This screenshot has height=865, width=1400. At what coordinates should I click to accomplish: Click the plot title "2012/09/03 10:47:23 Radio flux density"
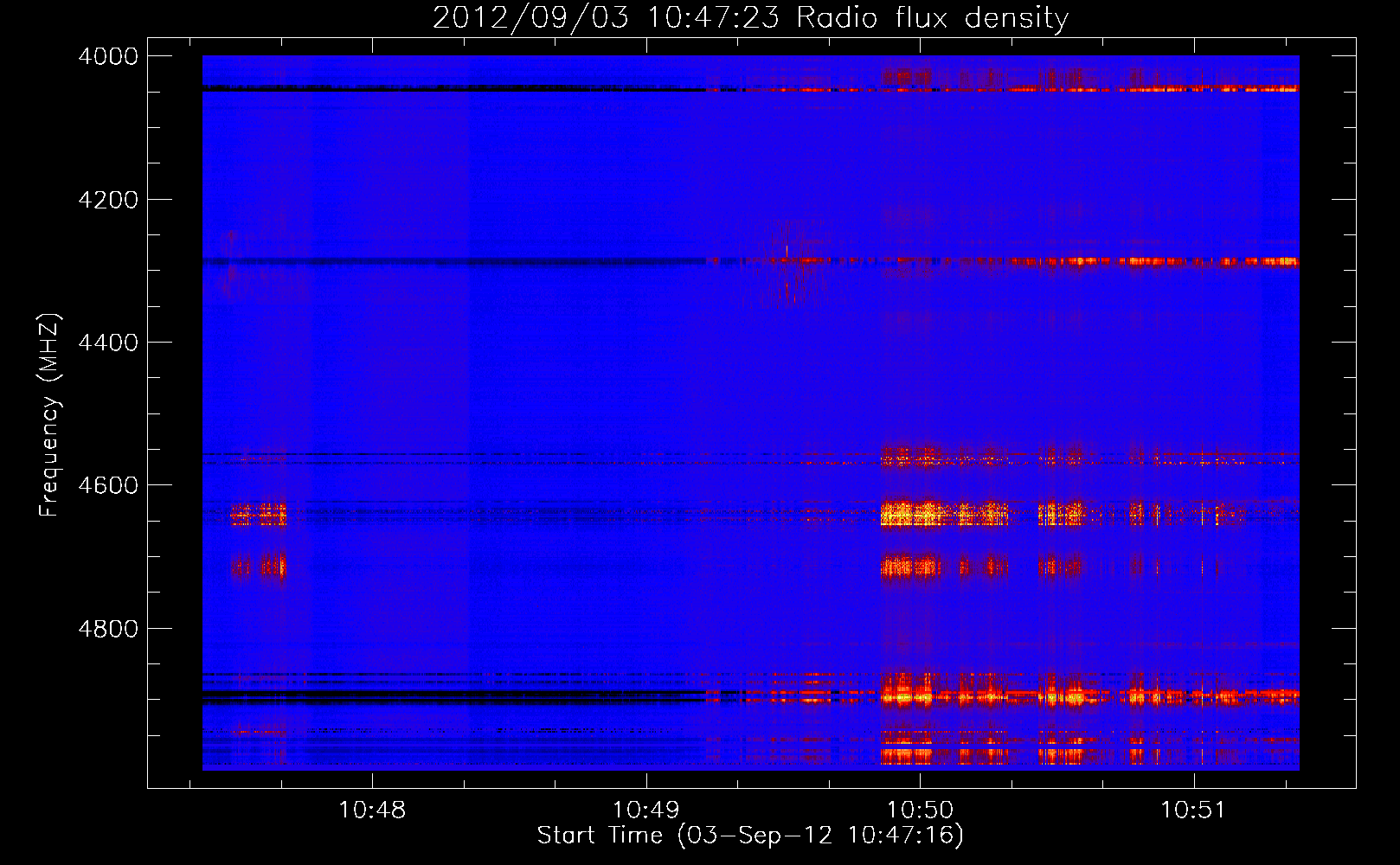coord(750,18)
